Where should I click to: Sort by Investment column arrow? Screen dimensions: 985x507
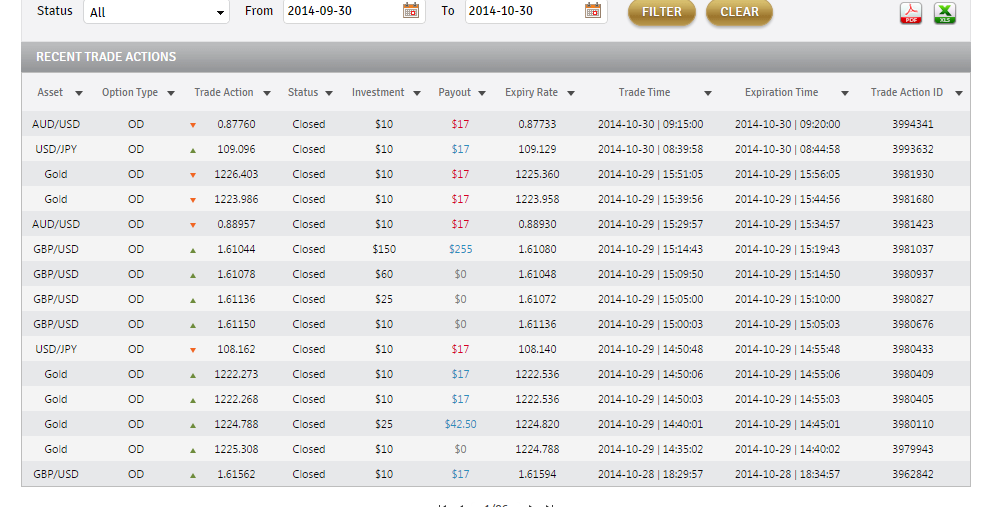click(x=416, y=94)
